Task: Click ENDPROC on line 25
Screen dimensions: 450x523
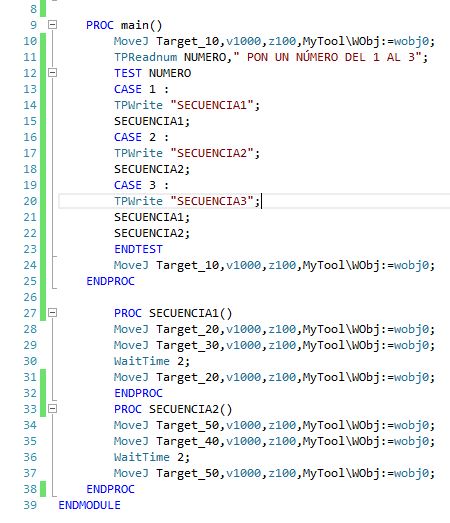Action: point(110,281)
